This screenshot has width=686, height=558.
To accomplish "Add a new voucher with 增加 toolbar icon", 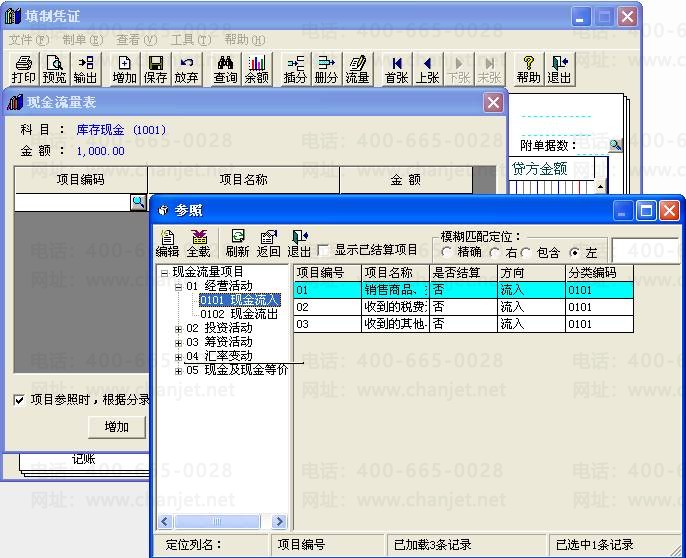I will click(x=125, y=69).
